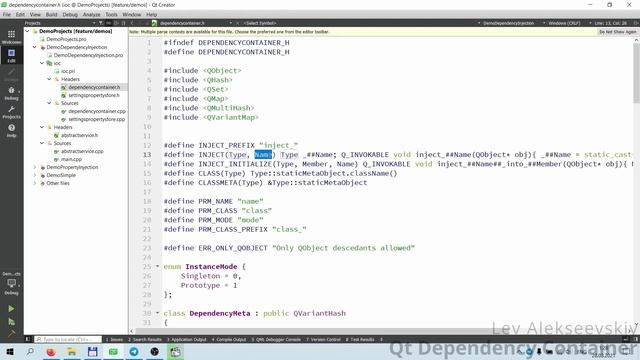The width and height of the screenshot is (640, 360).
Task: Switch to Edit mode
Action: tap(11, 56)
